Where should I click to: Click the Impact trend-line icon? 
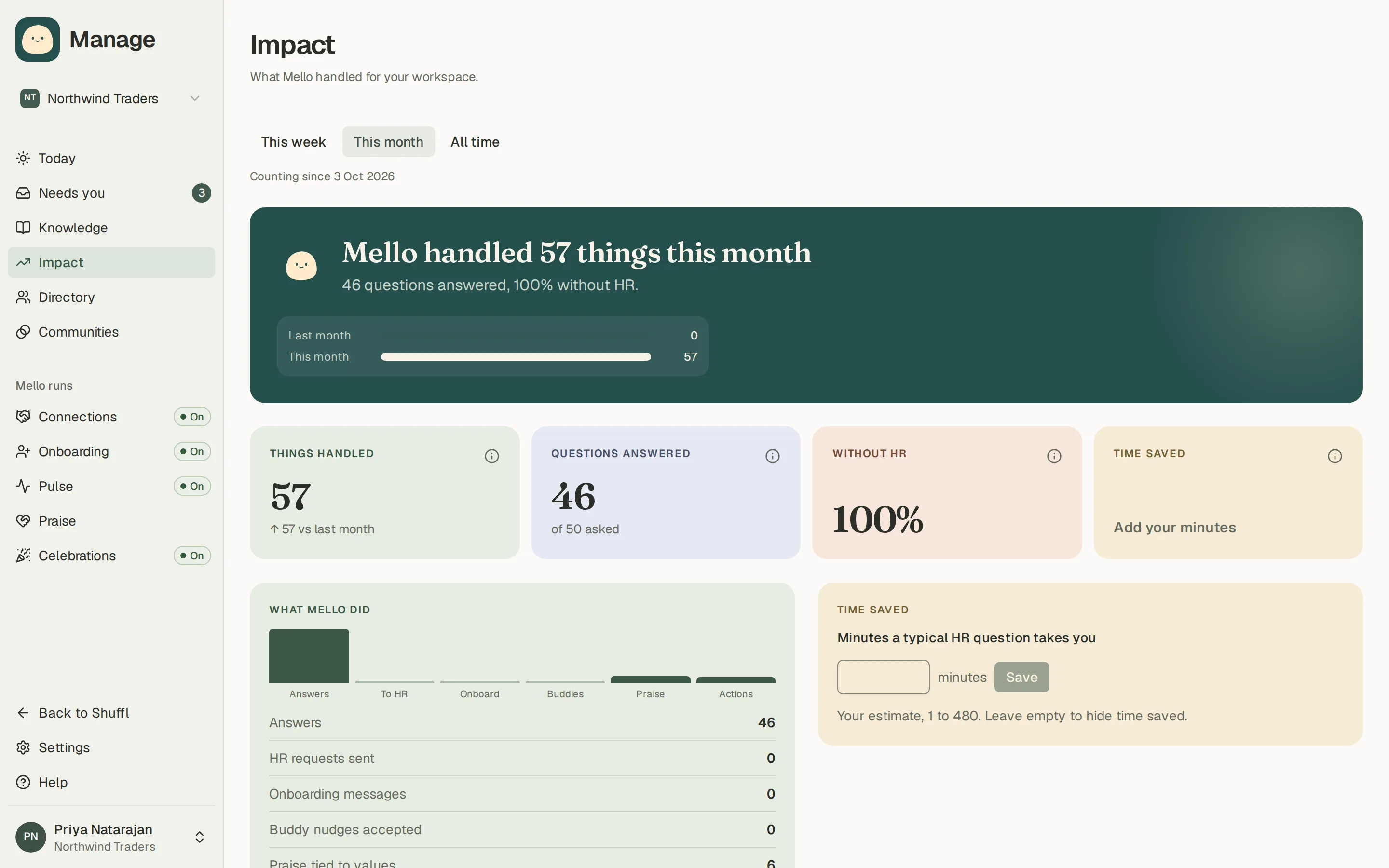pos(23,262)
